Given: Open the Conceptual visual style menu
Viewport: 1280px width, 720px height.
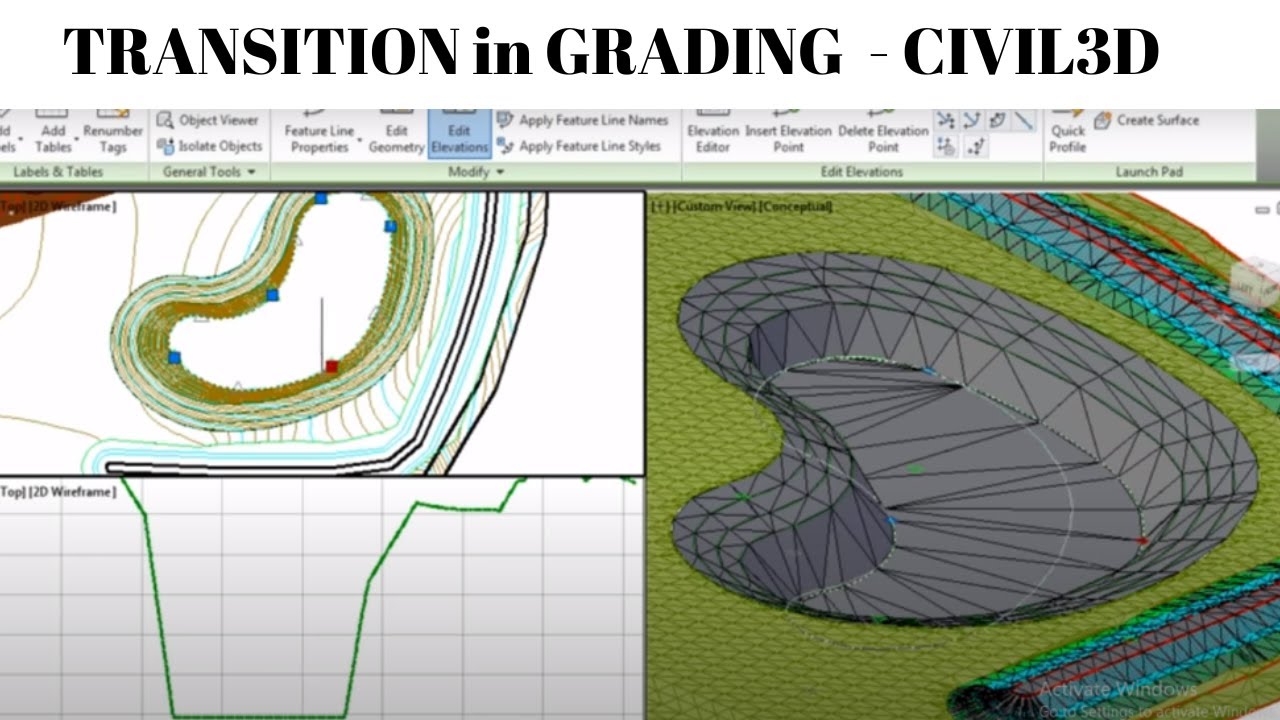Looking at the screenshot, I should tap(794, 207).
